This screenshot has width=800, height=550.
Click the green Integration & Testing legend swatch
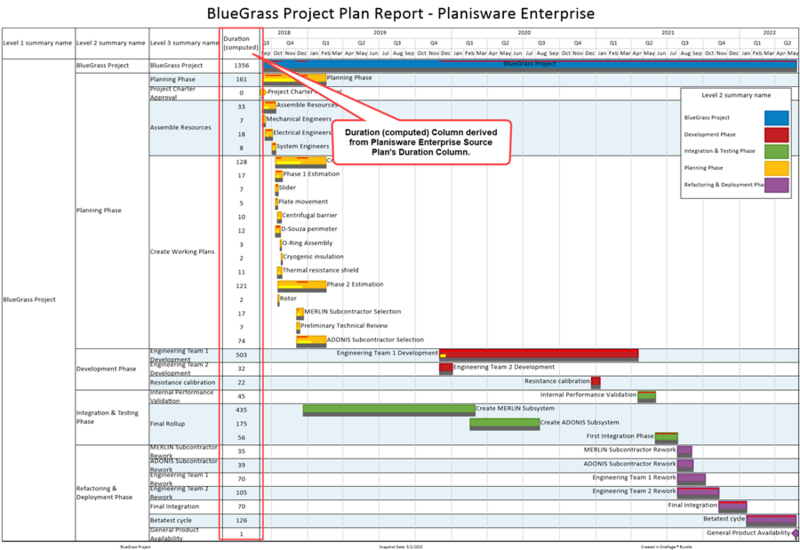pos(776,152)
